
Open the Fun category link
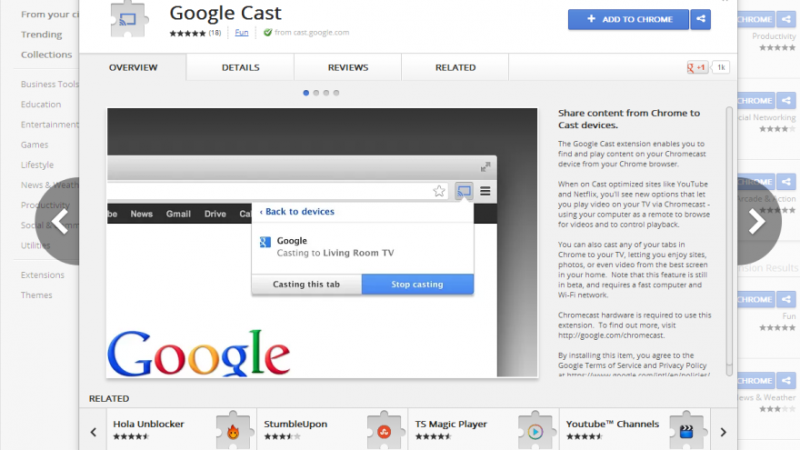241,33
